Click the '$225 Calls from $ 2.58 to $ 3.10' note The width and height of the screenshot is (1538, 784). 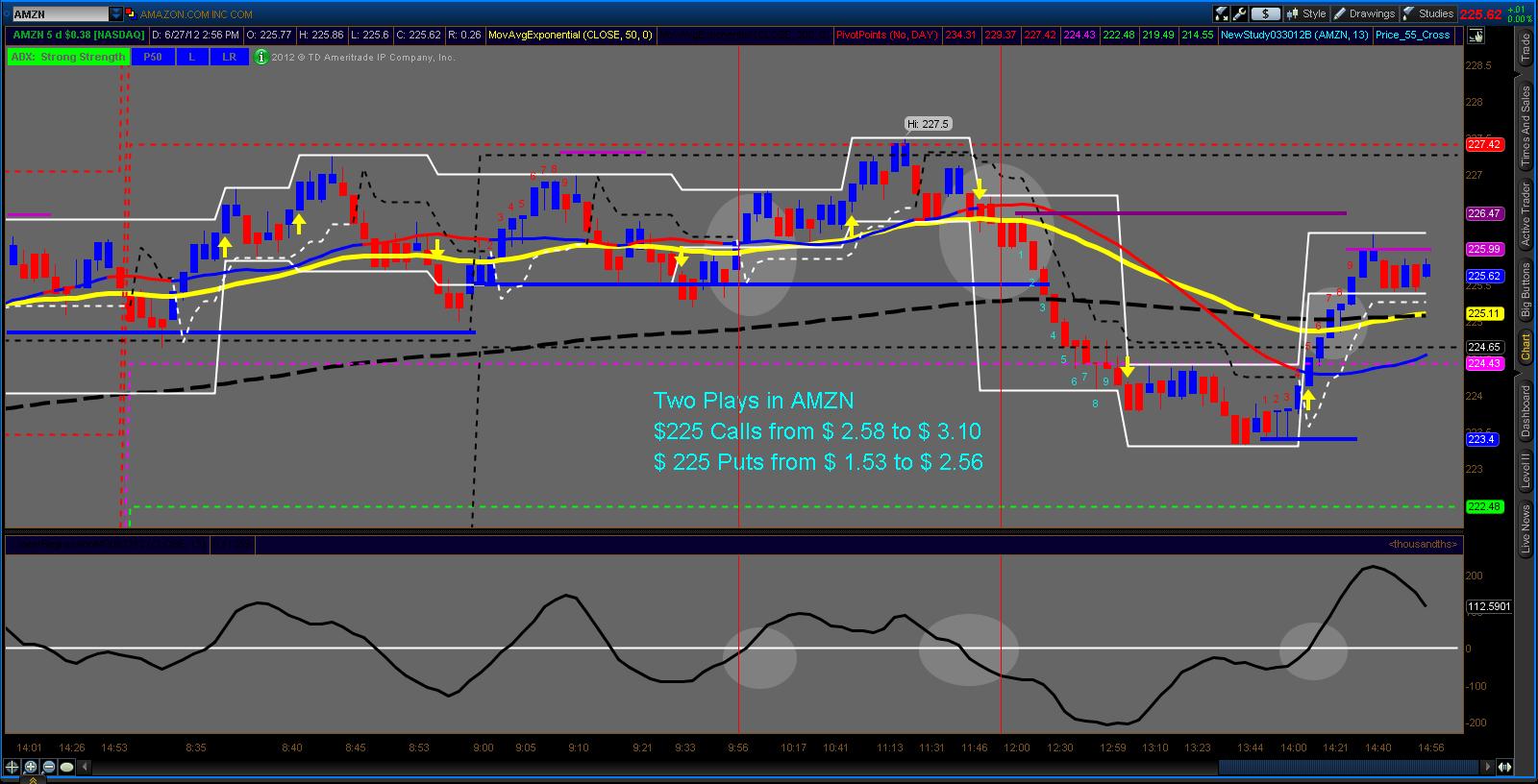click(x=817, y=431)
